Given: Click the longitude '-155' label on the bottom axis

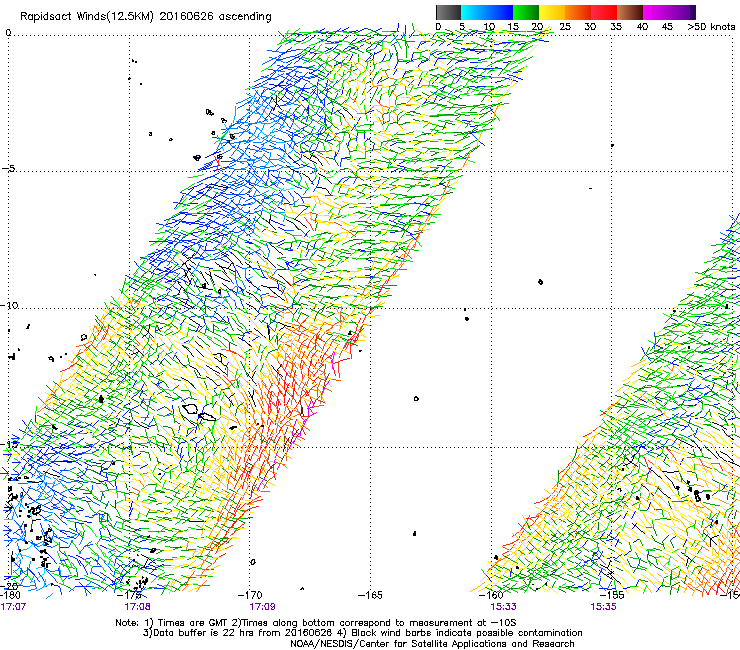Looking at the screenshot, I should [612, 595].
